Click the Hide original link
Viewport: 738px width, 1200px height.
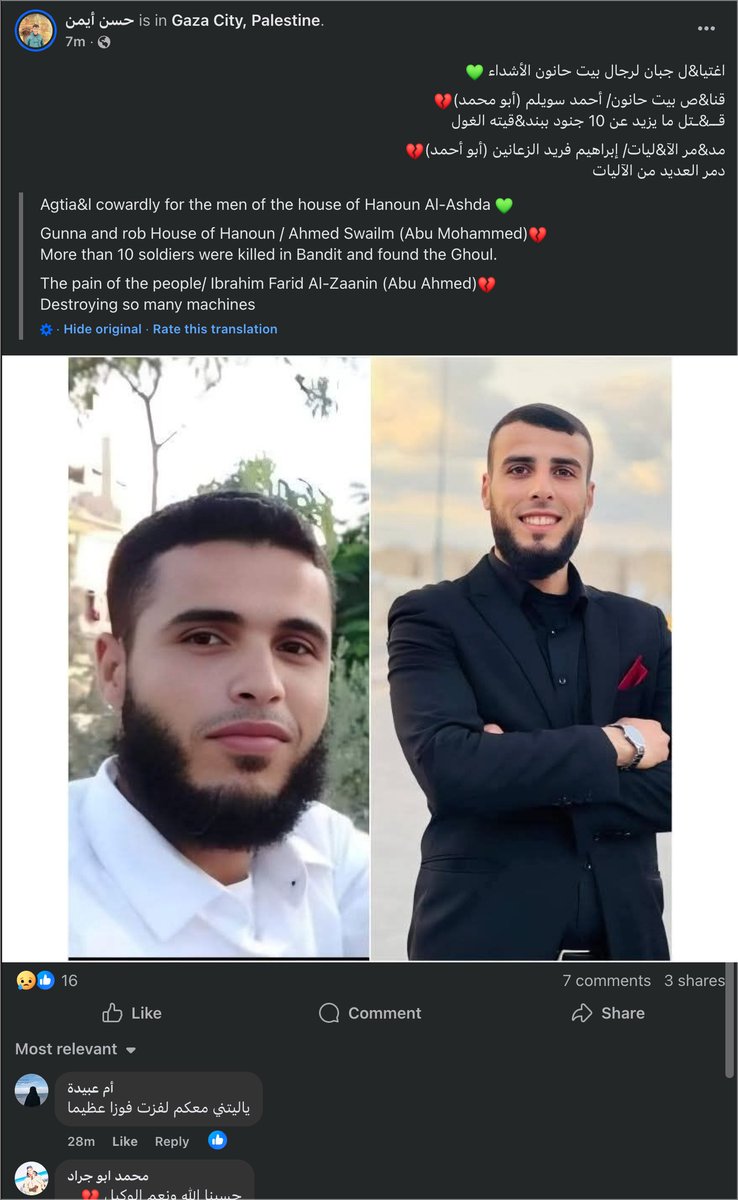(103, 329)
